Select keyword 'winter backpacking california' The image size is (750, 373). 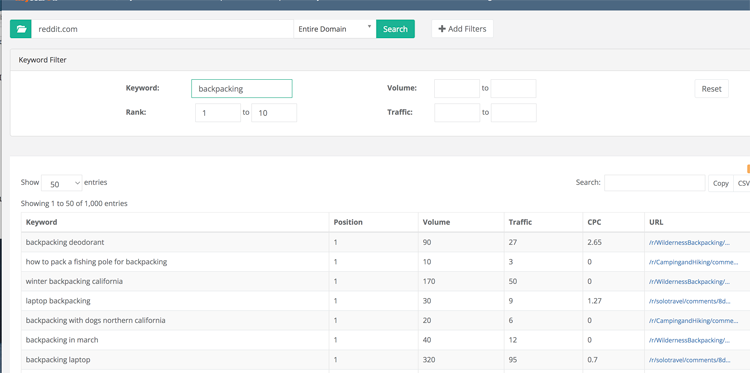click(x=74, y=281)
